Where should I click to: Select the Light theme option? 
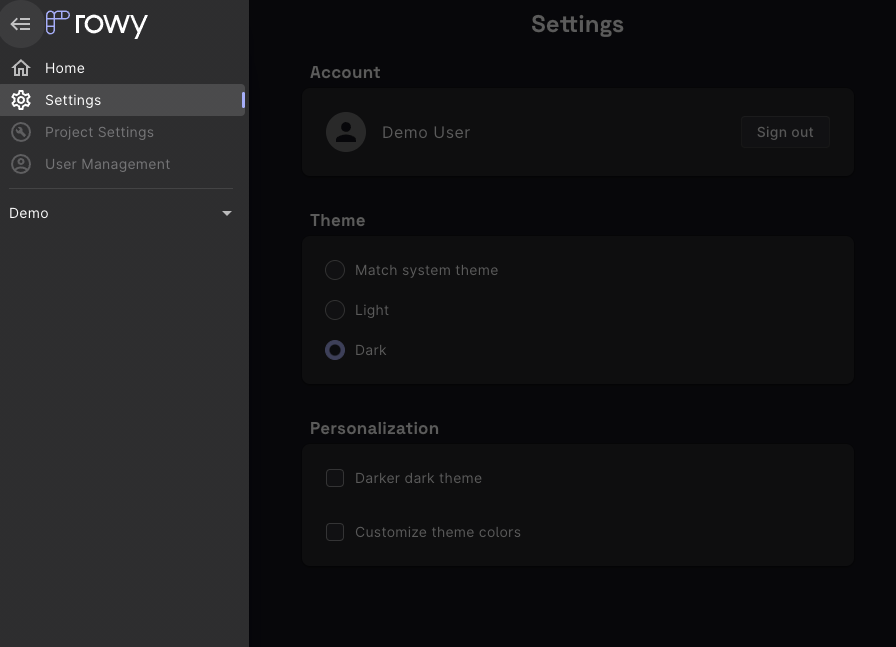click(x=335, y=310)
